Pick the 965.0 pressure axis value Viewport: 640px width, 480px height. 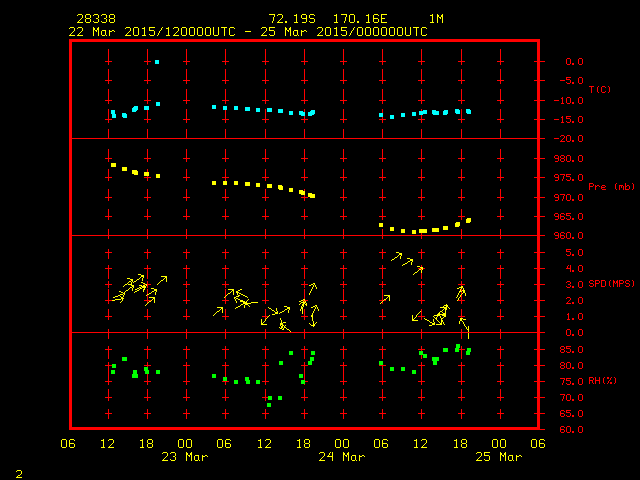coord(569,217)
